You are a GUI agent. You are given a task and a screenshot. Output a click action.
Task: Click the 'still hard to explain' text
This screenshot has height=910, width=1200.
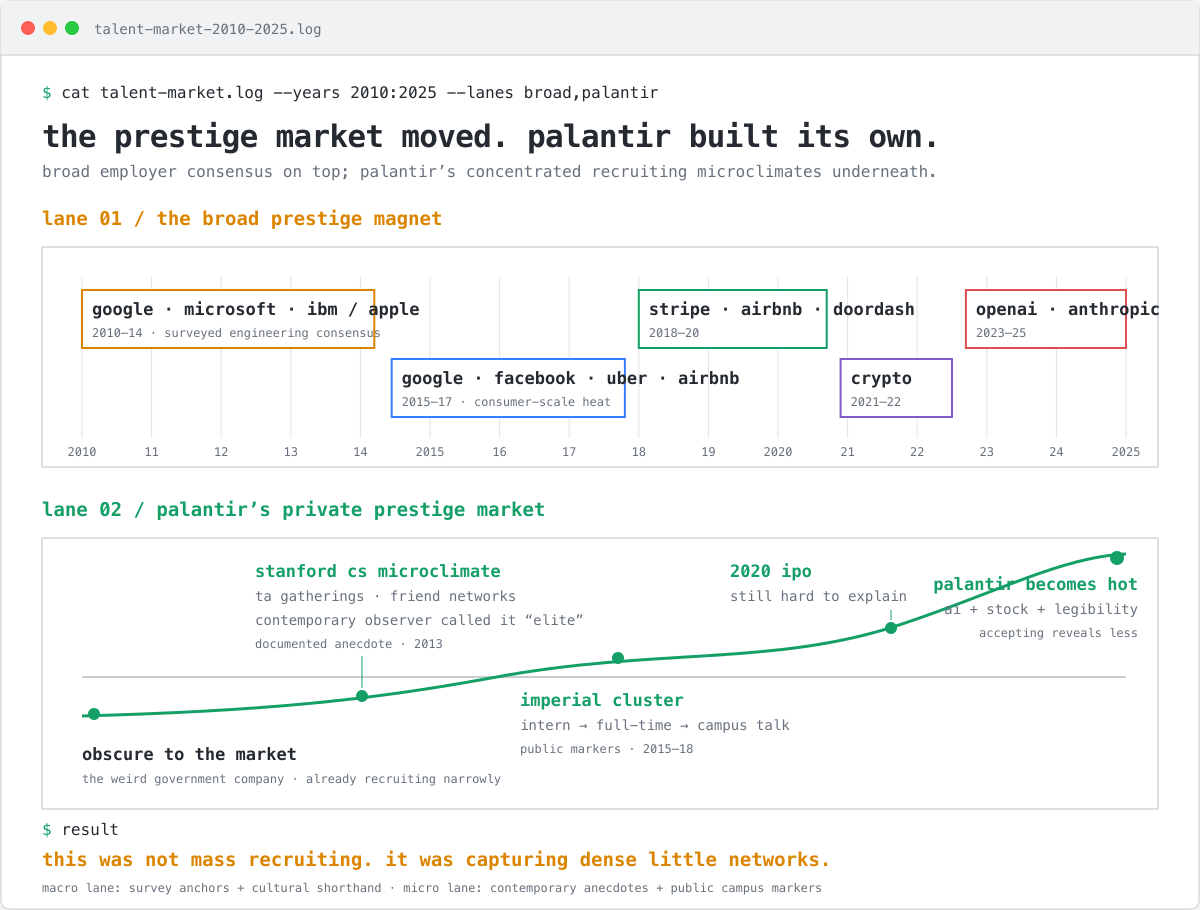(818, 596)
